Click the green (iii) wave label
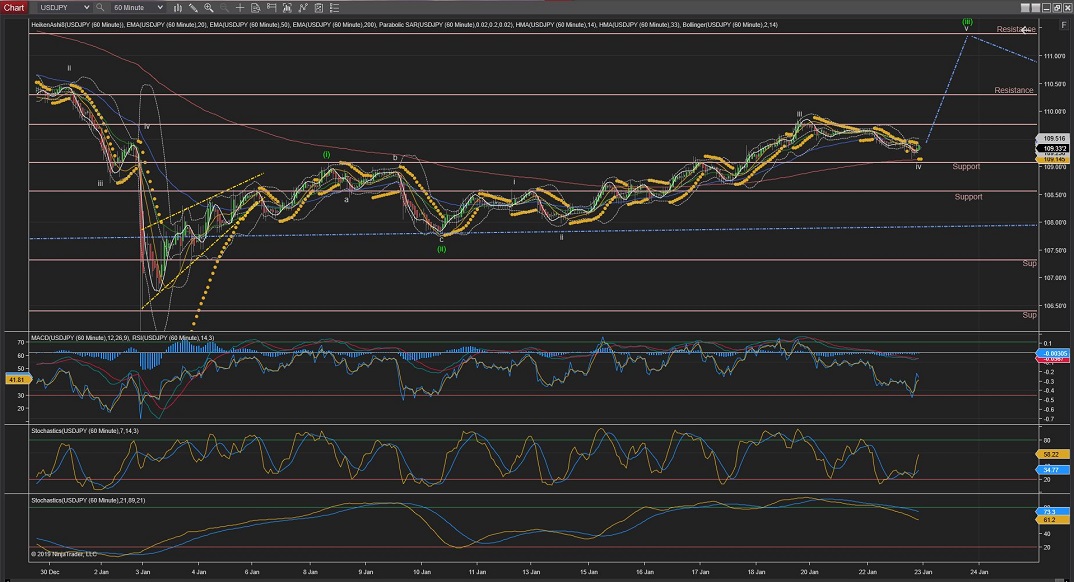The height and width of the screenshot is (582, 1074). coord(967,21)
